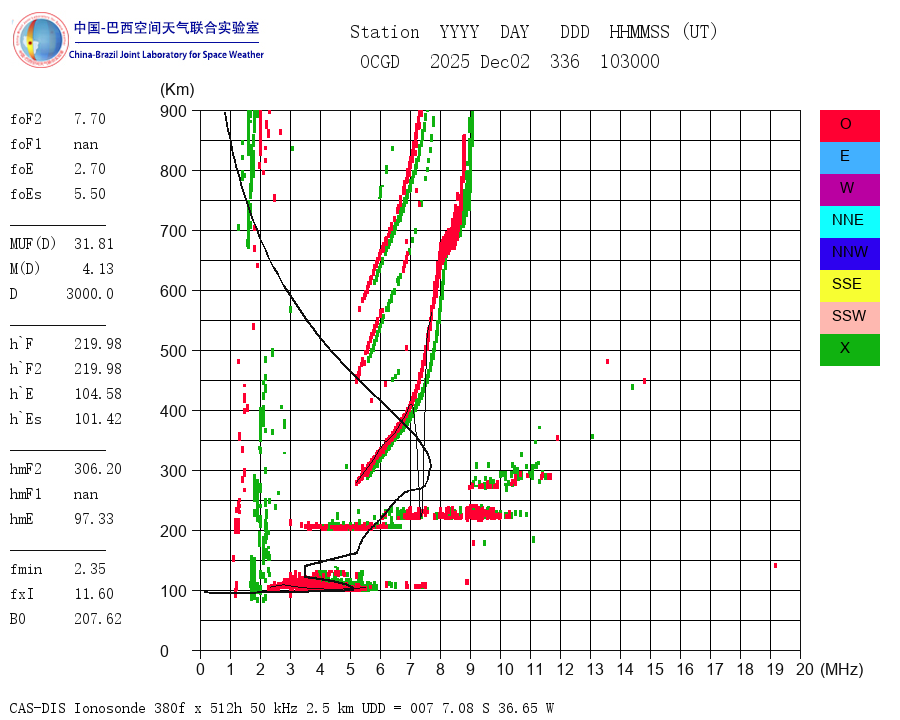Image resolution: width=900 pixels, height=720 pixels.
Task: Click the h`Es value 101.42
Action: tap(98, 419)
